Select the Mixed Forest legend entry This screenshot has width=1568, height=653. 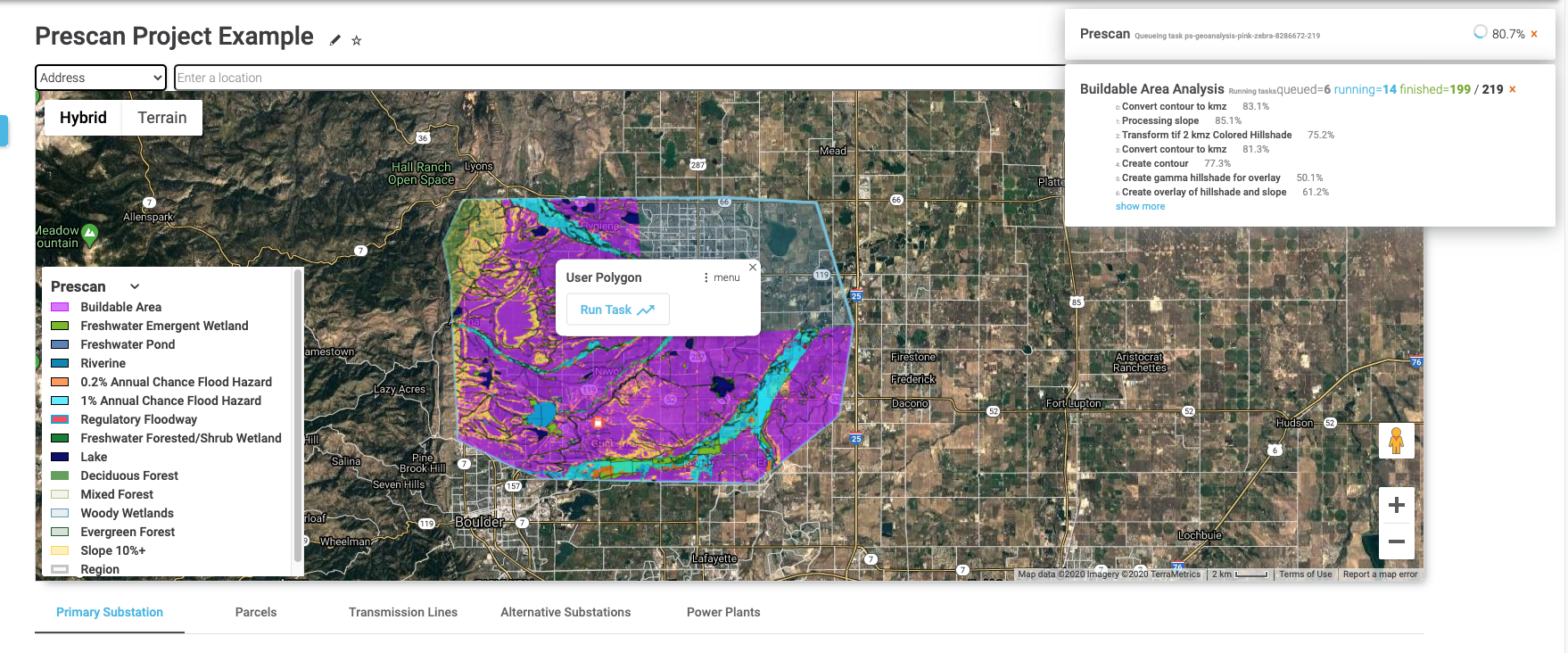[x=117, y=494]
